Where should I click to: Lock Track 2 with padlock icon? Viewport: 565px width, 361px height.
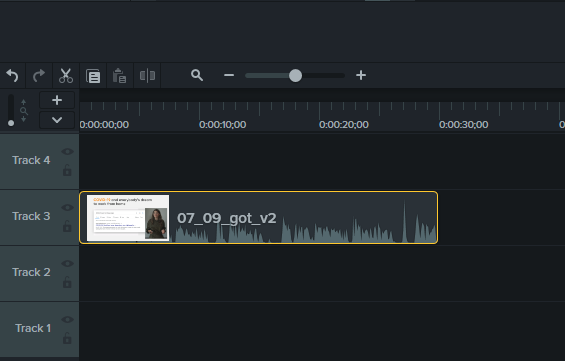[67, 282]
